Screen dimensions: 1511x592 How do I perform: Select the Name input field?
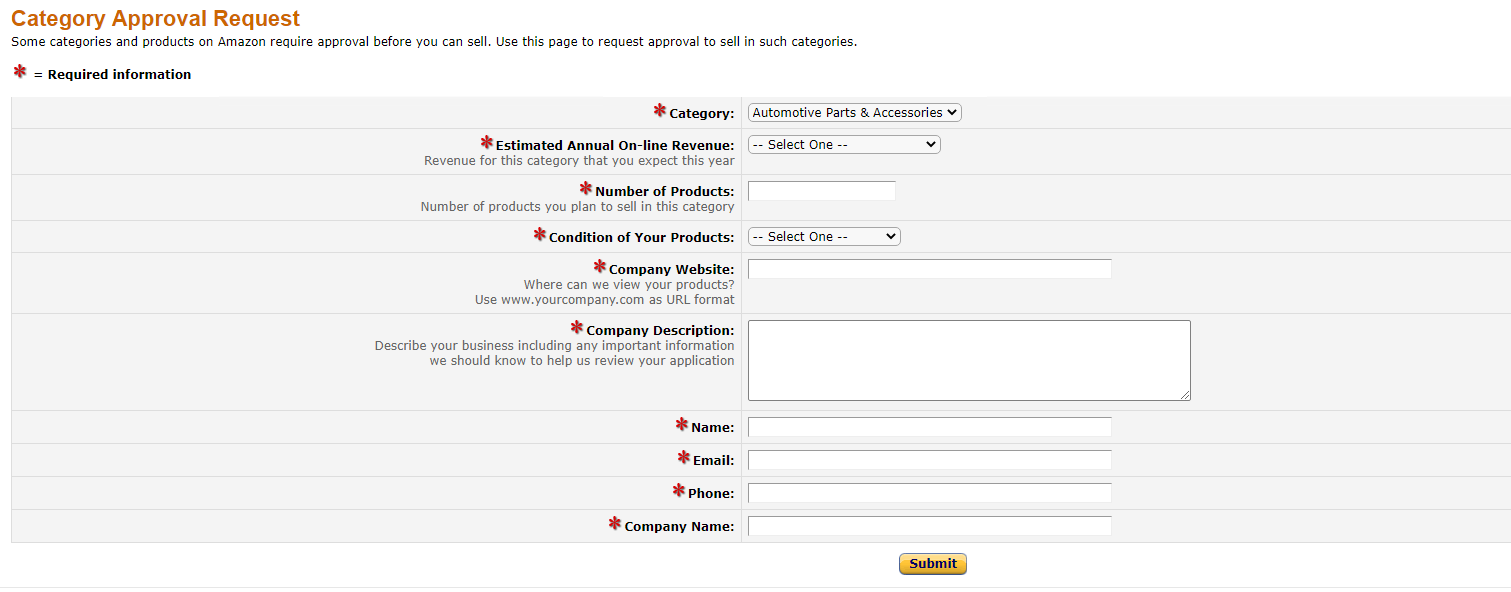coord(929,427)
